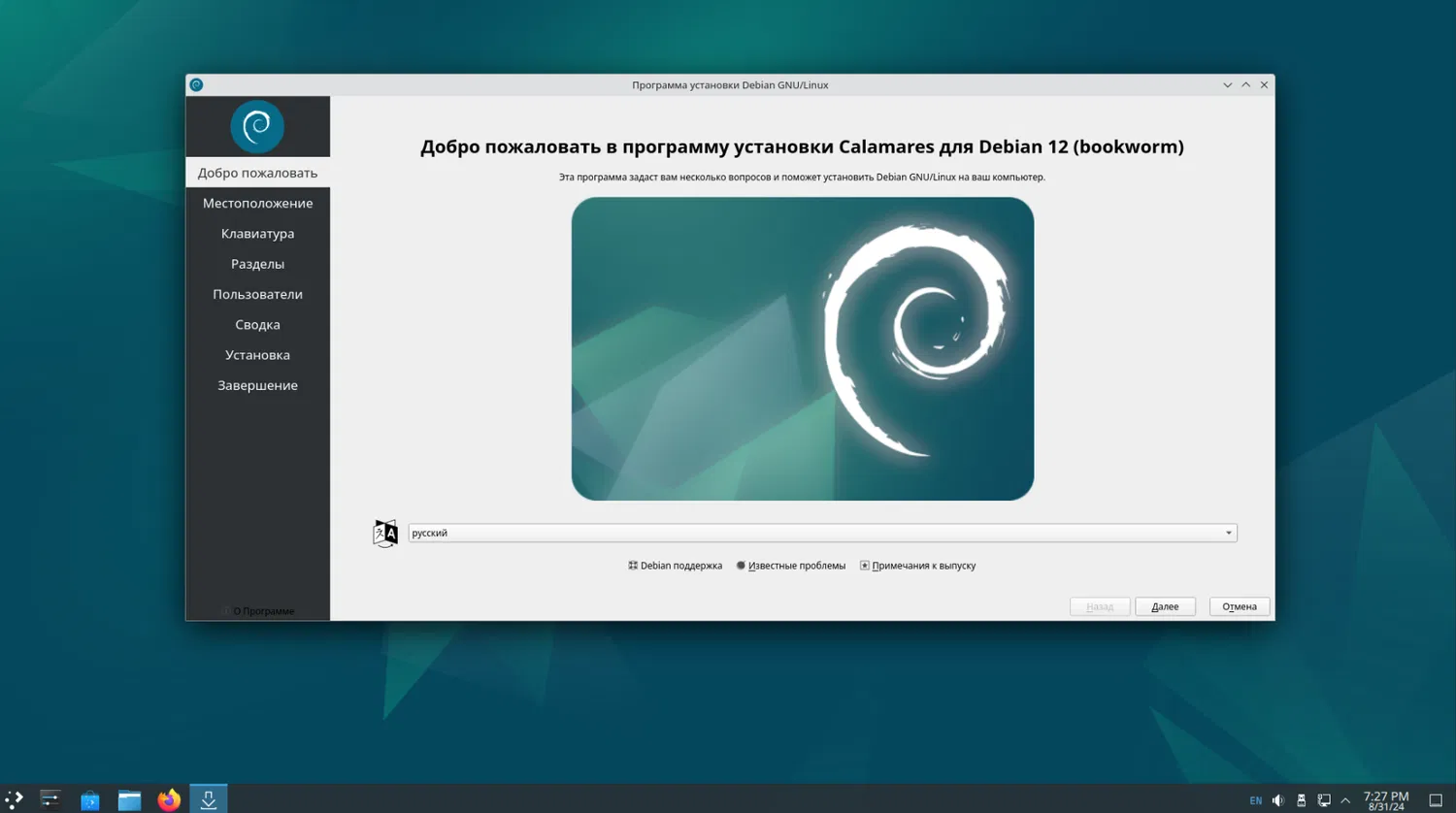
Task: Click the Отмена button
Action: (1240, 606)
